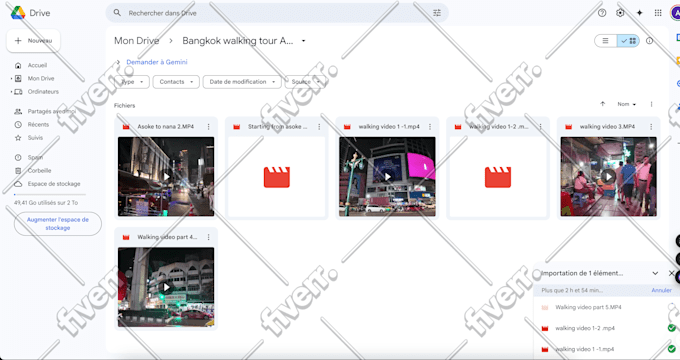Reverse sort direction arrow

point(602,104)
